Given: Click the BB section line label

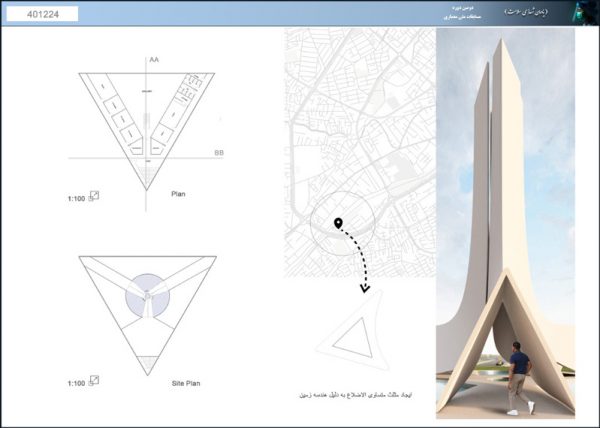Looking at the screenshot, I should 218,153.
